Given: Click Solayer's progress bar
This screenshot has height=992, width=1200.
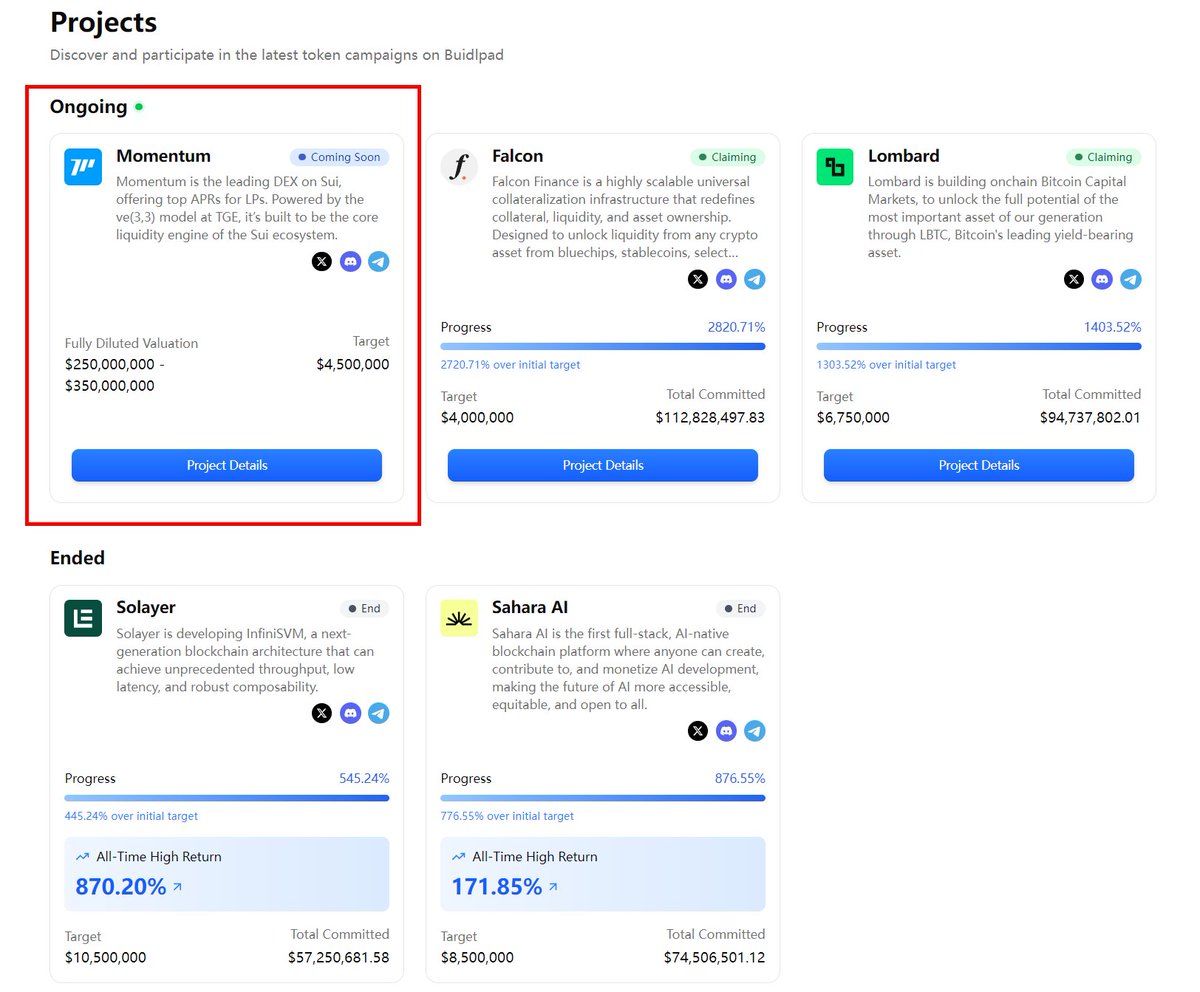Looking at the screenshot, I should (227, 798).
